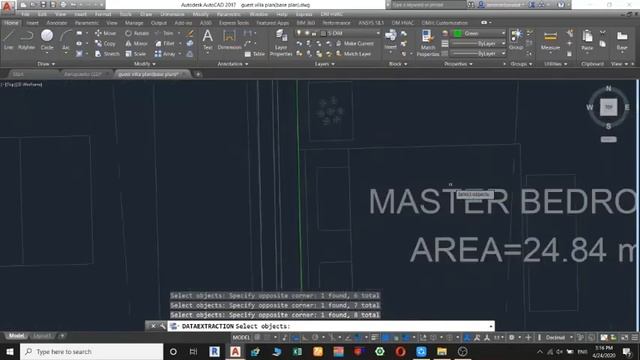This screenshot has width=640, height=360.
Task: Expand the Layers panel
Action: (324, 64)
